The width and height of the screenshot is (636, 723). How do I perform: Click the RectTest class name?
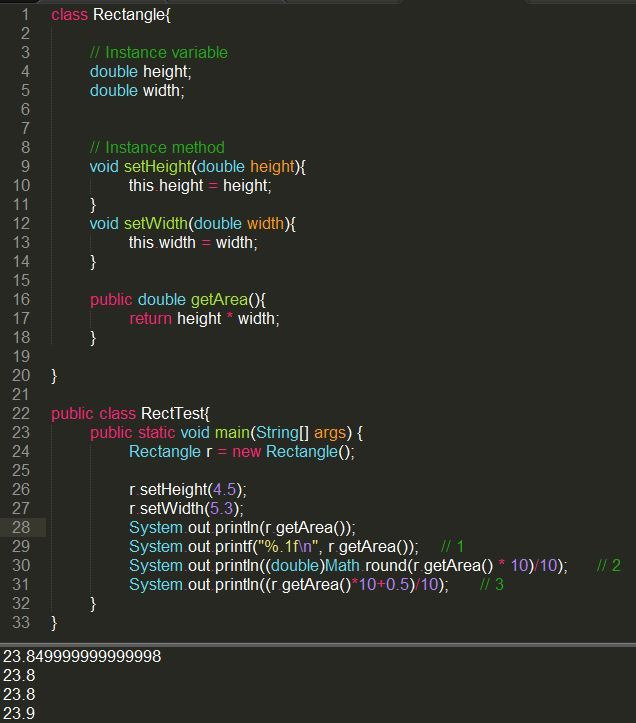coord(172,414)
